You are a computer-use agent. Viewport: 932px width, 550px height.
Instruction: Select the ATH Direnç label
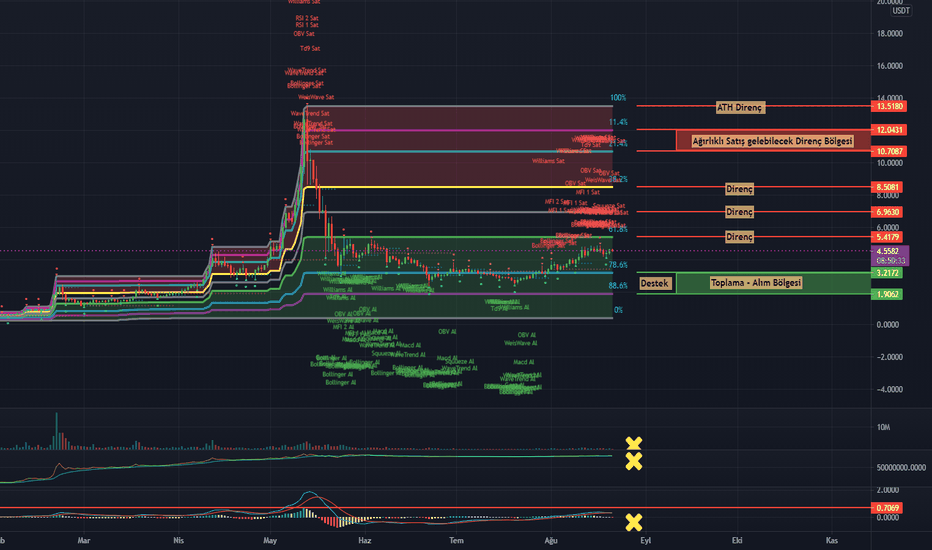pos(740,108)
